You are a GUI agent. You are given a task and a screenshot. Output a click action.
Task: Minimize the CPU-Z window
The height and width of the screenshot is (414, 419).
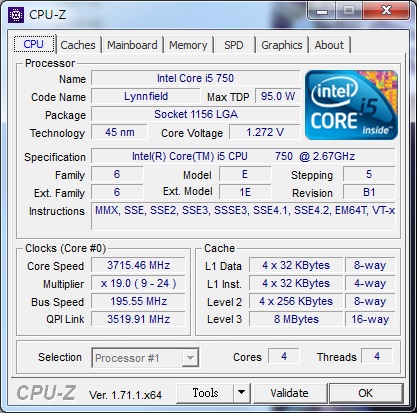(x=322, y=11)
